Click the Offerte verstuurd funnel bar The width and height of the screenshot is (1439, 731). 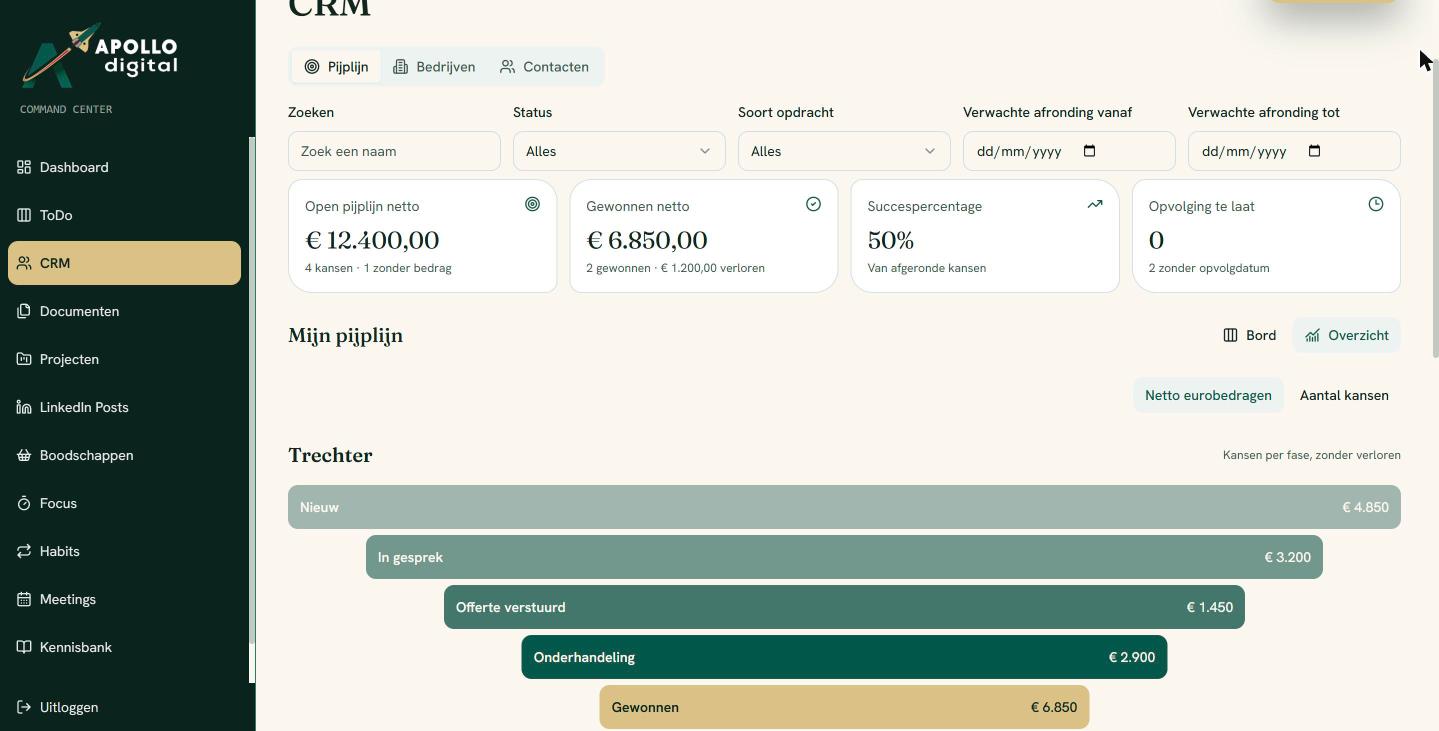click(x=844, y=607)
